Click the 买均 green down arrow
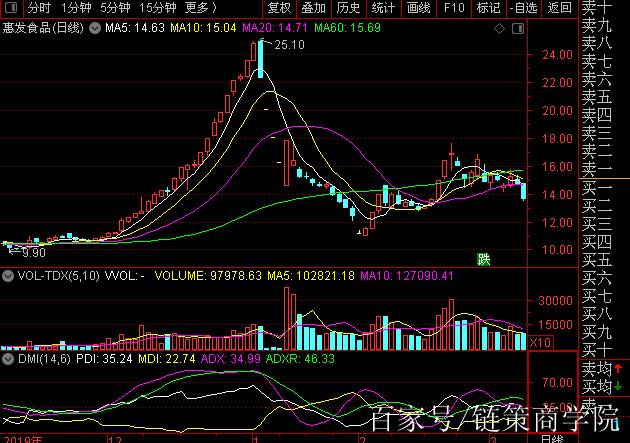The width and height of the screenshot is (630, 443). pyautogui.click(x=618, y=386)
